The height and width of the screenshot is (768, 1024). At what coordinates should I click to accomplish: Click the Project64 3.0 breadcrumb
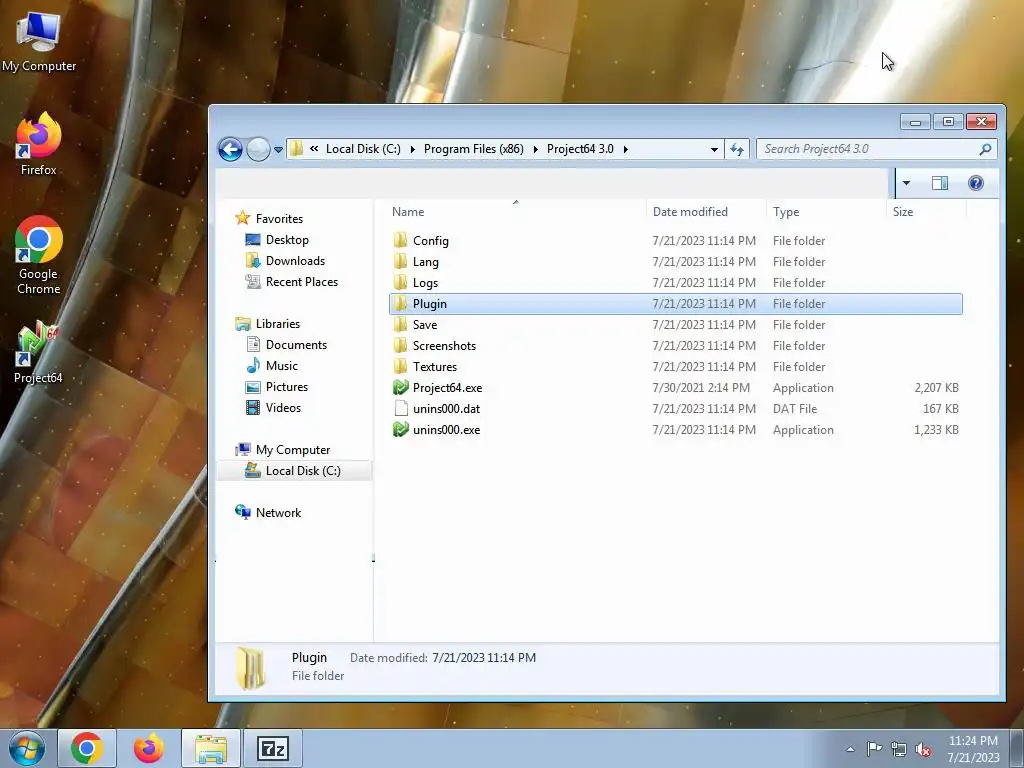[x=580, y=149]
